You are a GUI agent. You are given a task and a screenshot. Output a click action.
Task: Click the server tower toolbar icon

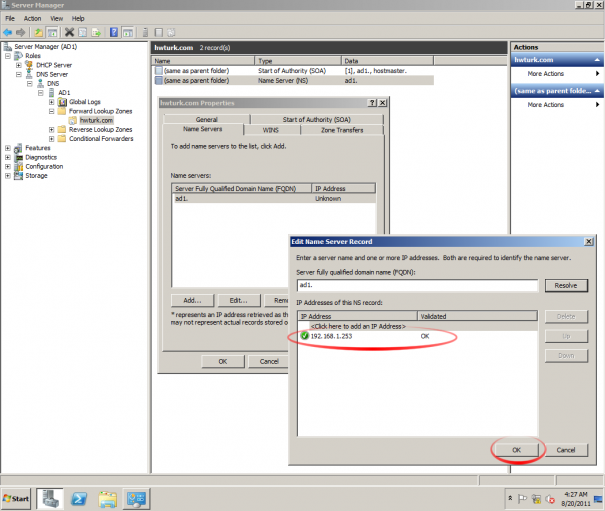pyautogui.click(x=145, y=32)
